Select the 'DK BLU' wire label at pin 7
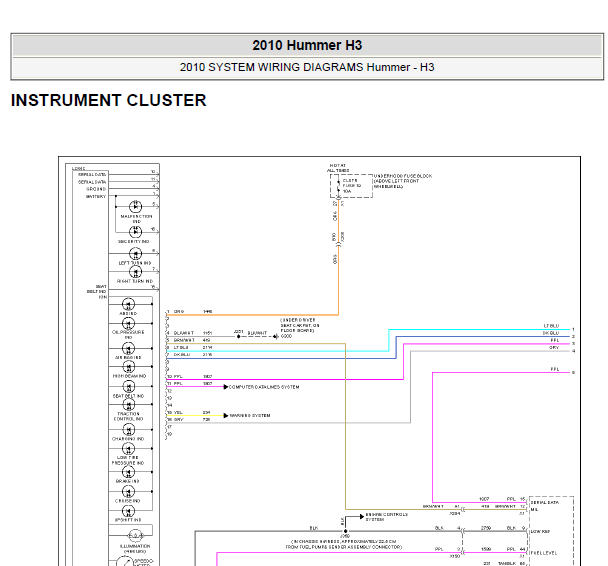 coord(182,355)
